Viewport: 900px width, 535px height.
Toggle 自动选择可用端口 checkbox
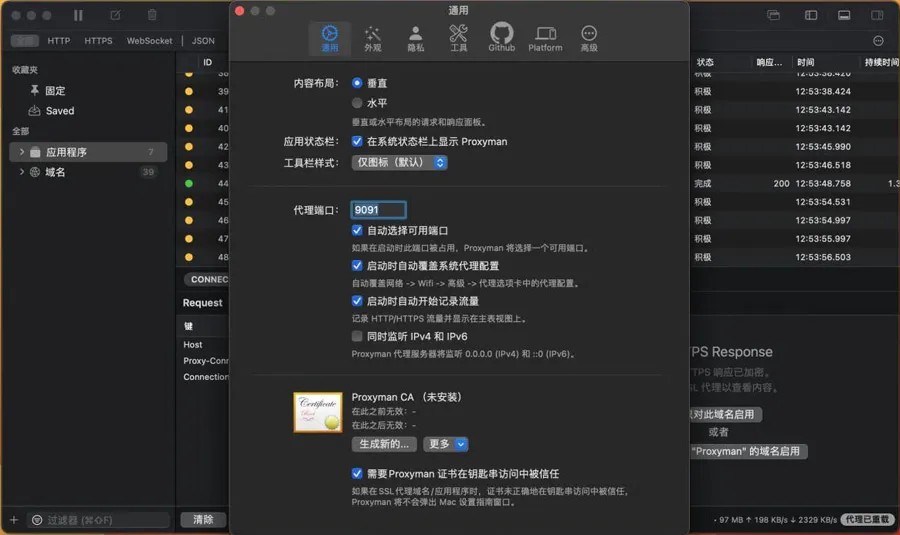(357, 230)
